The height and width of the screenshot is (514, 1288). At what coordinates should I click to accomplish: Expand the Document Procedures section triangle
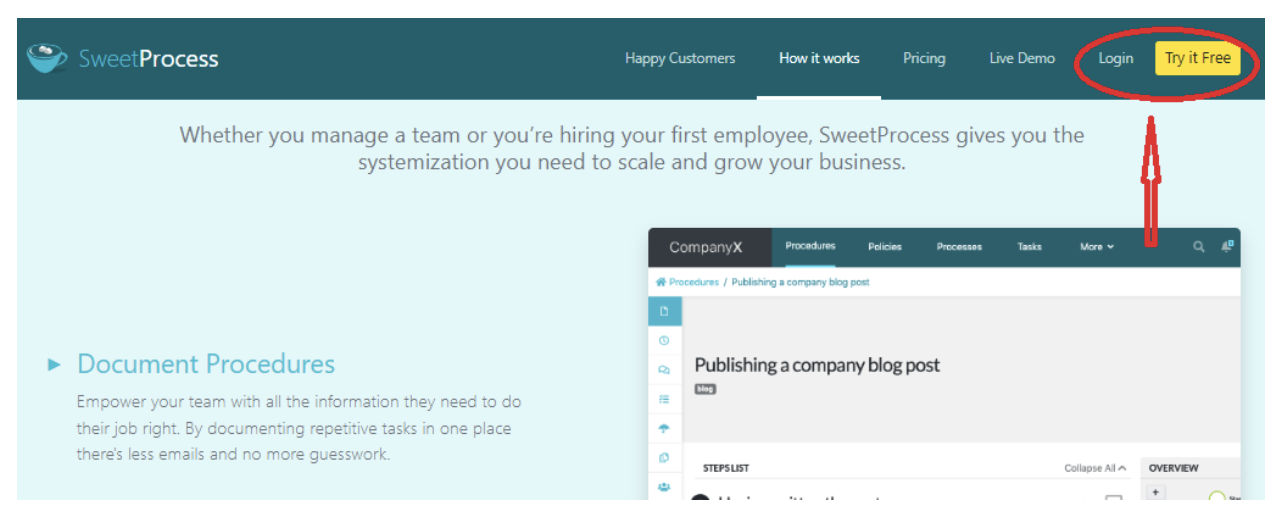coord(55,365)
